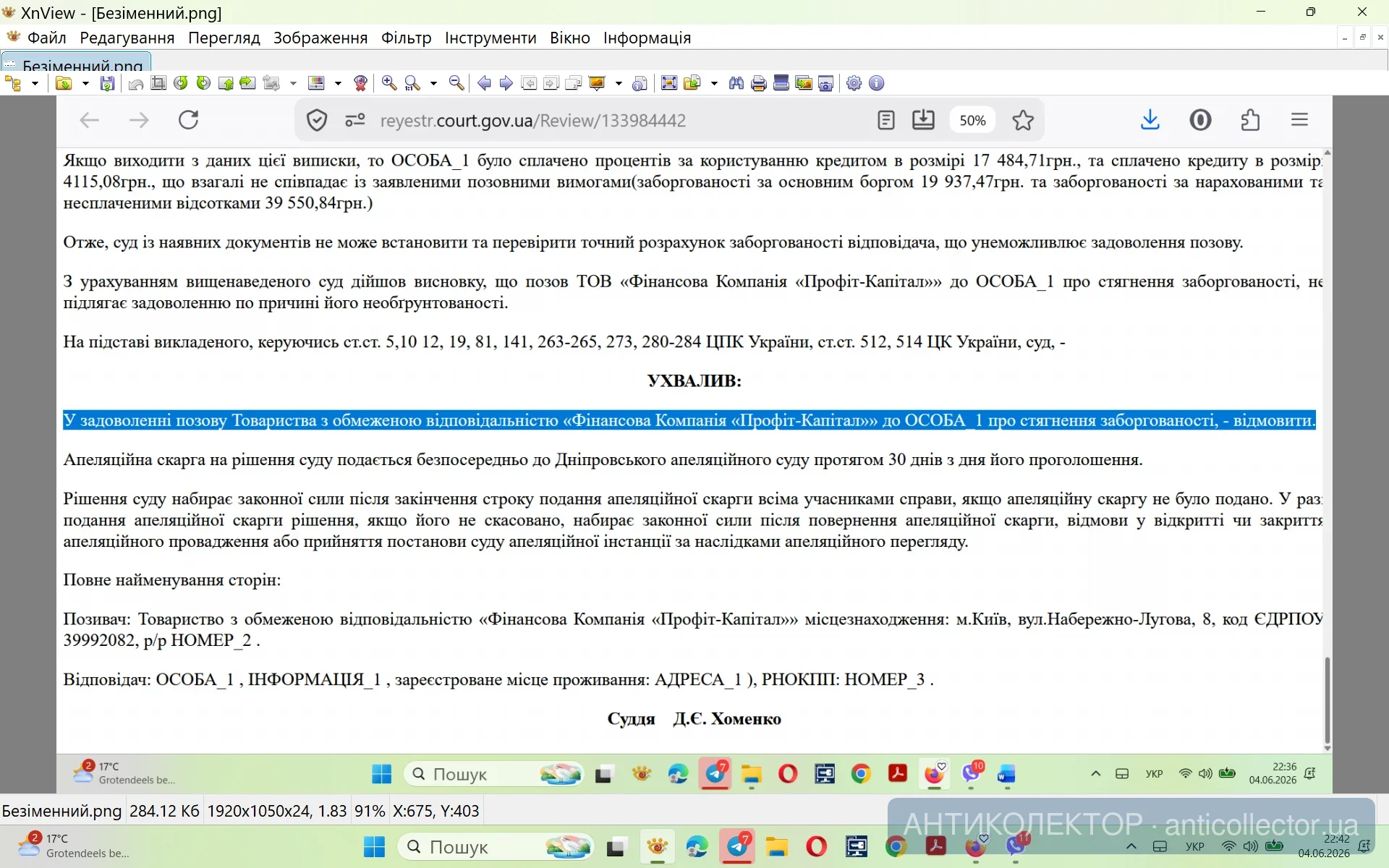Zoom in with the plus magnifier
The image size is (1389, 868).
click(389, 83)
